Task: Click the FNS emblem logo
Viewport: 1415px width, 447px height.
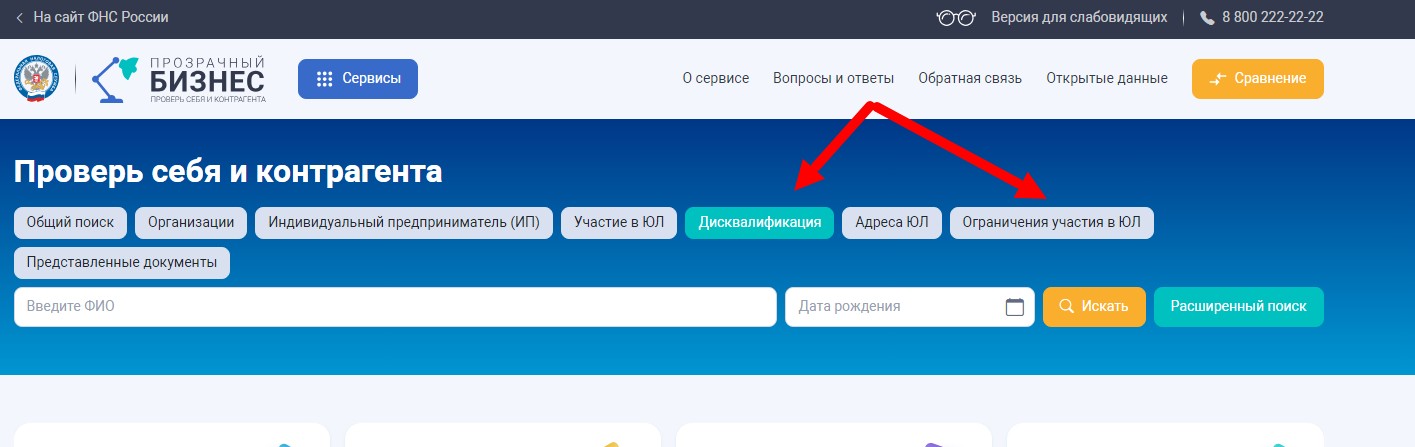Action: [36, 80]
